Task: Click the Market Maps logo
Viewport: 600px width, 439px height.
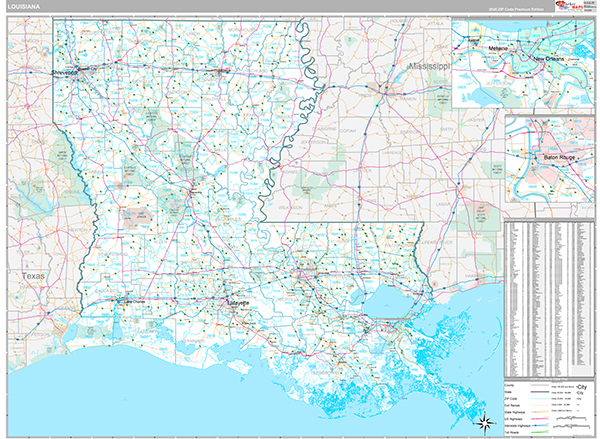Action: [569, 6]
